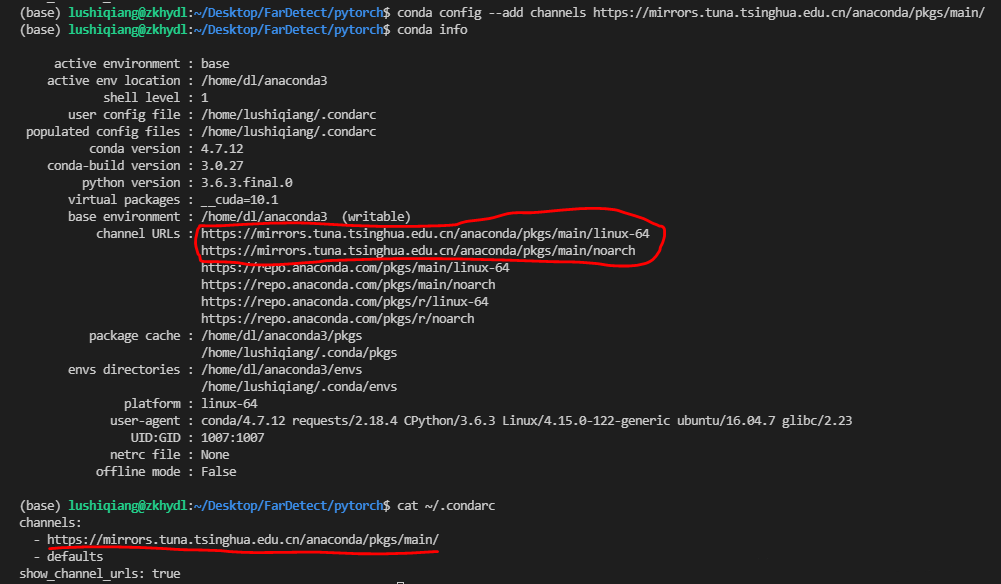Open the repo.anaconda.com pkgs/main/noarch URL
Screen dimensions: 1001x584
348,285
